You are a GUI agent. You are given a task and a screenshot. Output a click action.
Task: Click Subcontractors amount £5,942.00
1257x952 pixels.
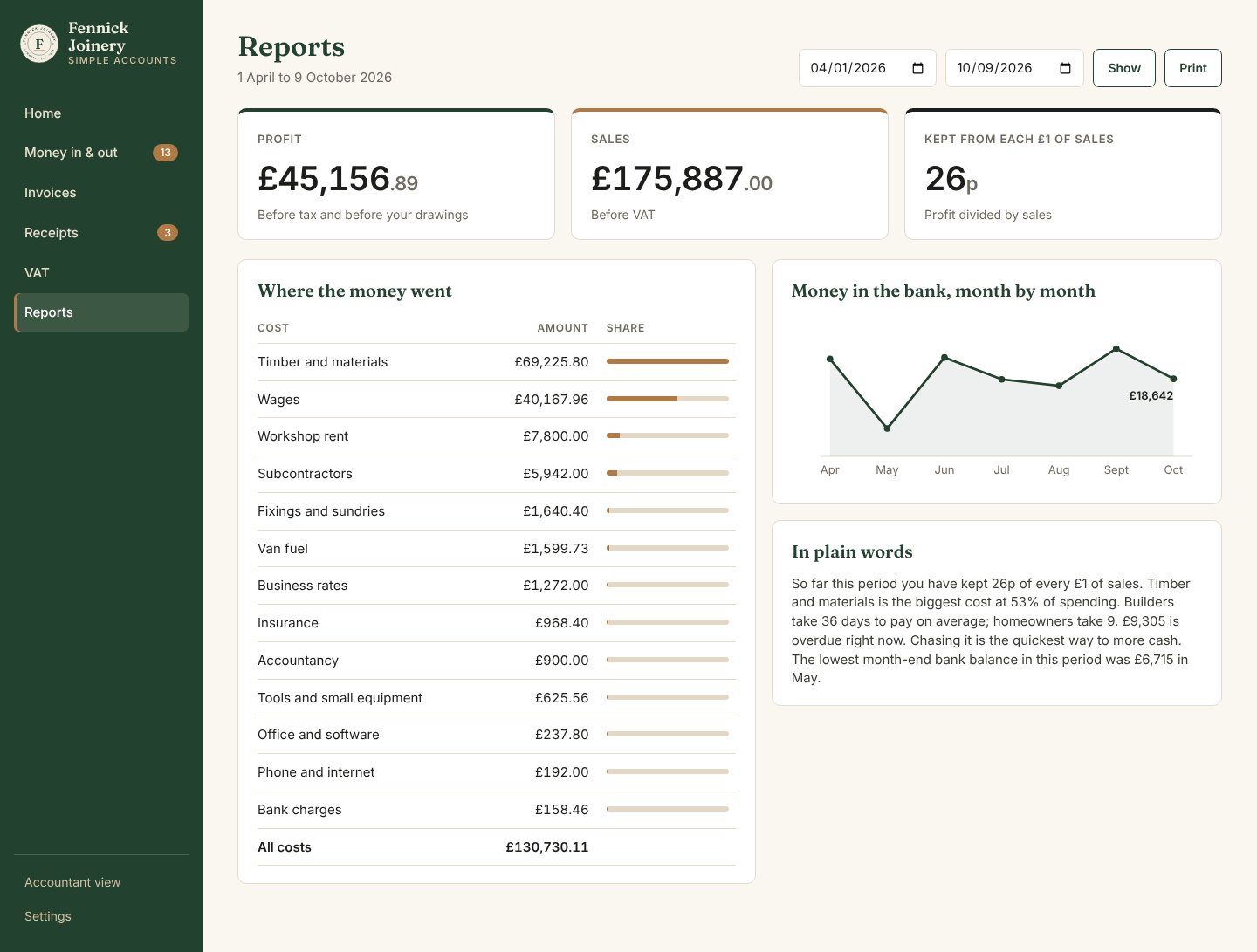556,474
